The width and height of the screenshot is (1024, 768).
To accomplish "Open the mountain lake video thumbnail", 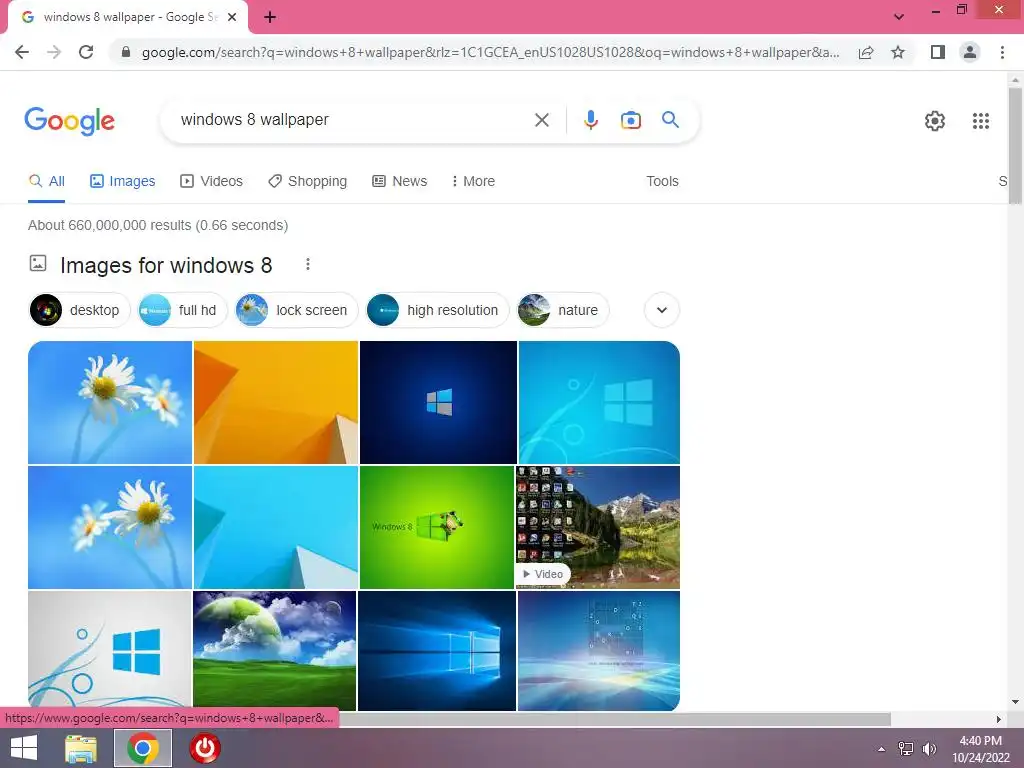I will click(598, 527).
